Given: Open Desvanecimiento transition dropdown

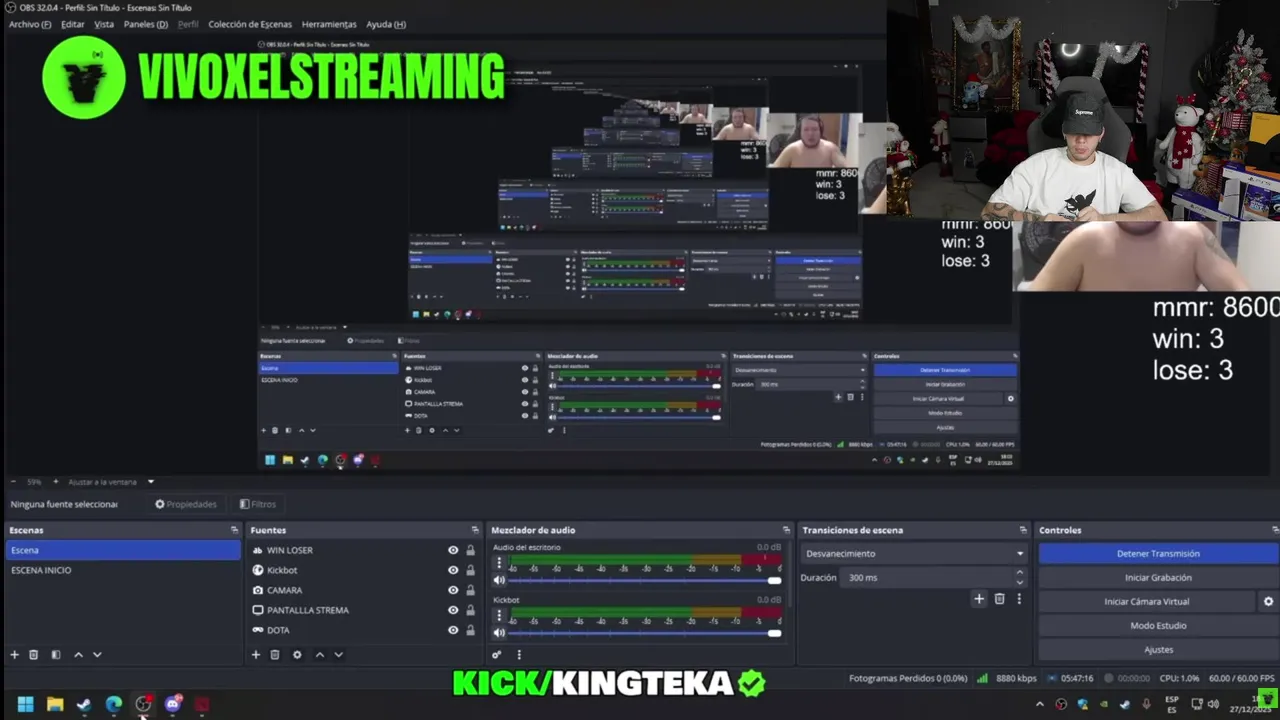Looking at the screenshot, I should 913,553.
